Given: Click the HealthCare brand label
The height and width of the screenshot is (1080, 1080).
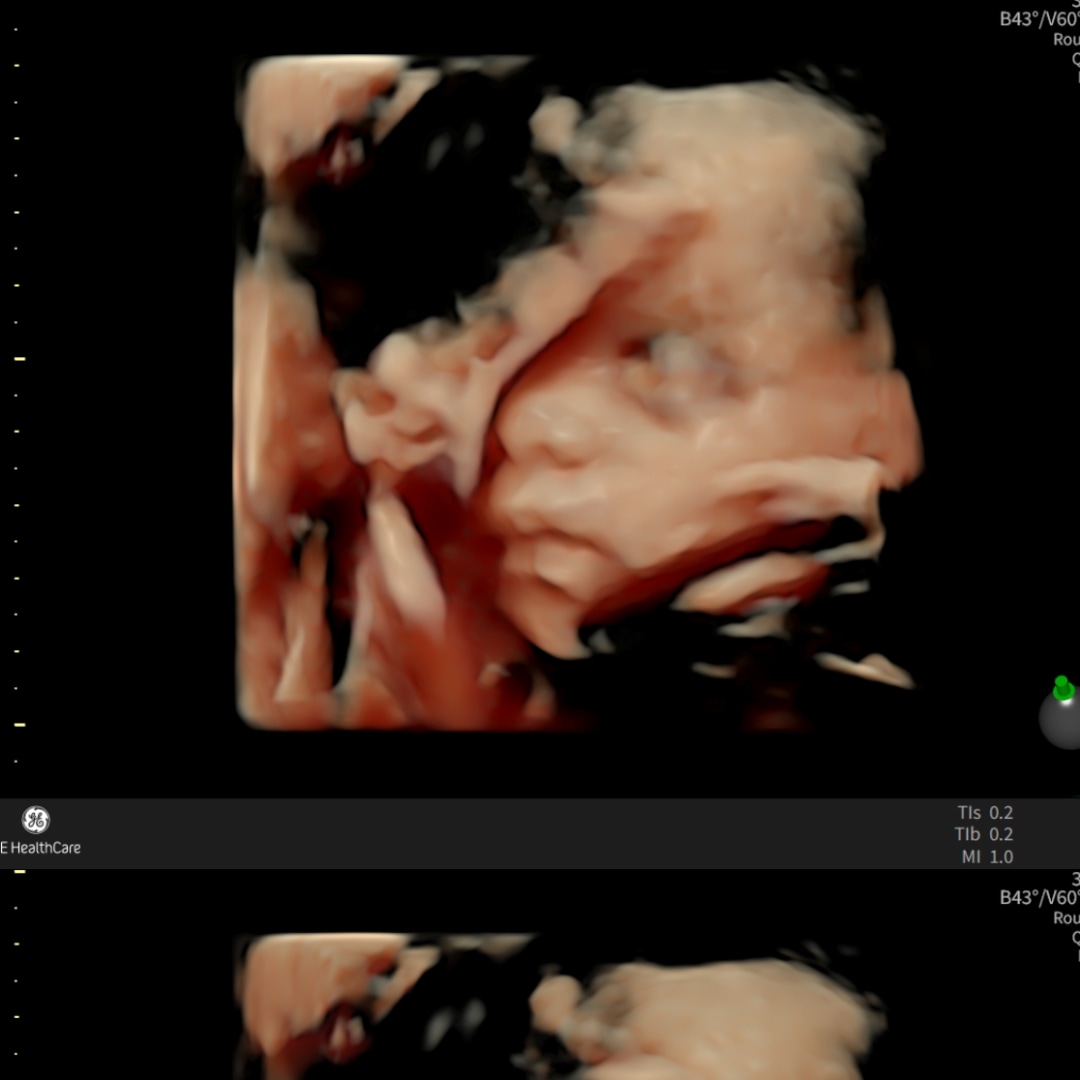Looking at the screenshot, I should pyautogui.click(x=41, y=848).
